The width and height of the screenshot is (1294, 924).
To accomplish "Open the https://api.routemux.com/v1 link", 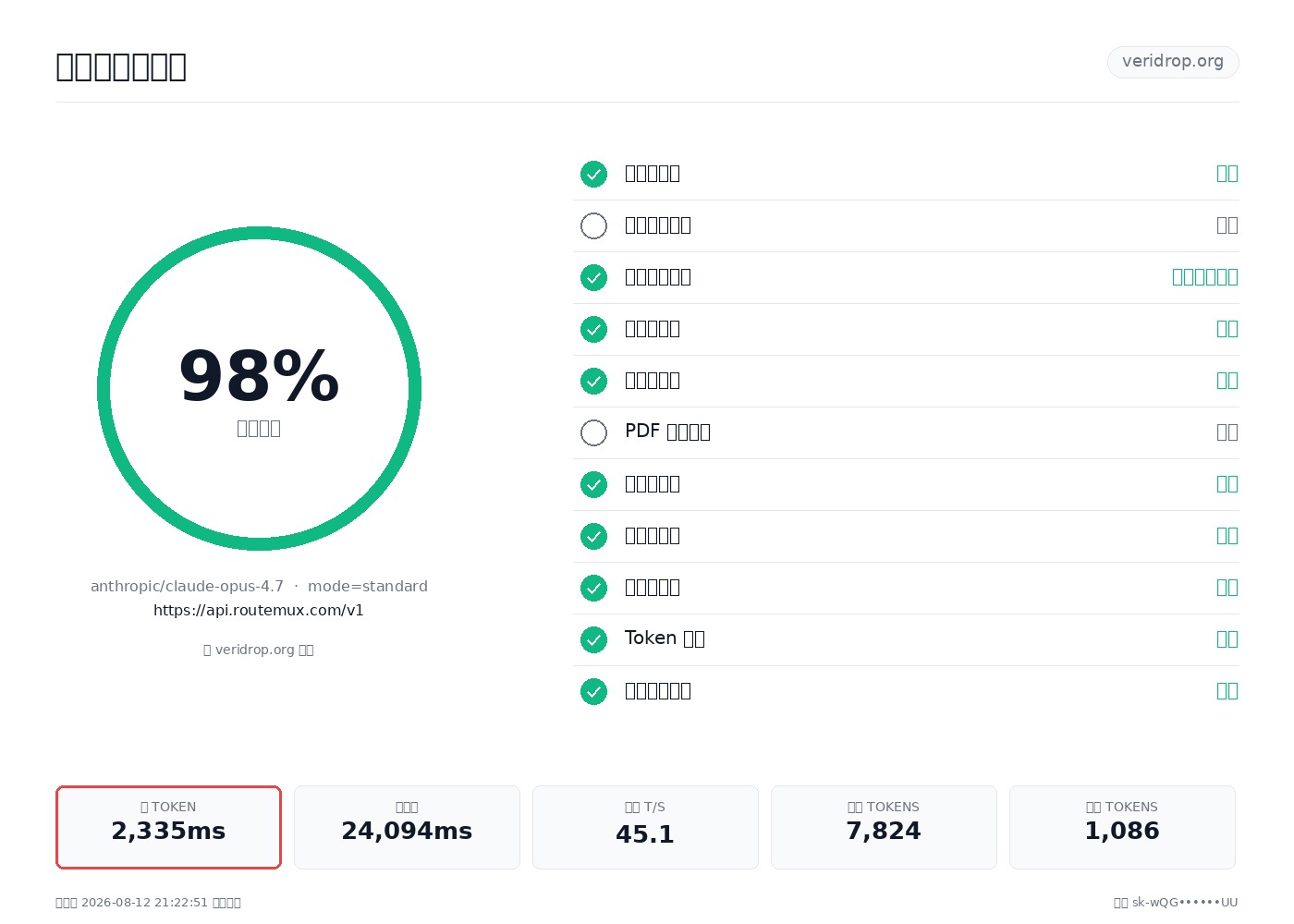I will (259, 610).
